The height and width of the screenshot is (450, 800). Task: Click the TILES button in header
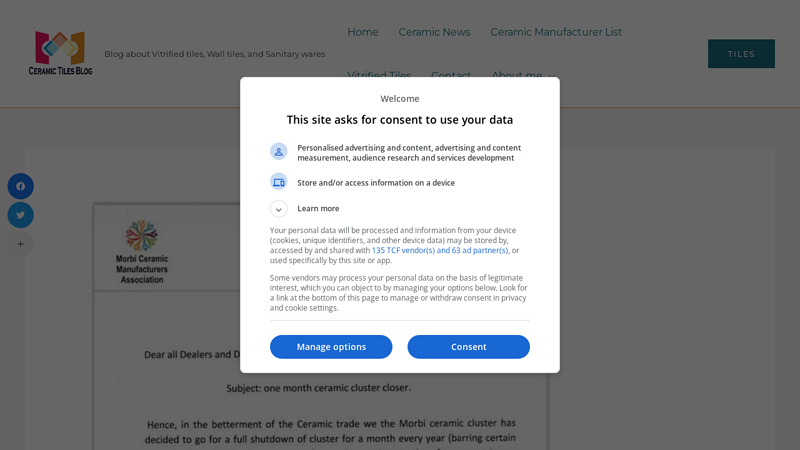tap(741, 54)
